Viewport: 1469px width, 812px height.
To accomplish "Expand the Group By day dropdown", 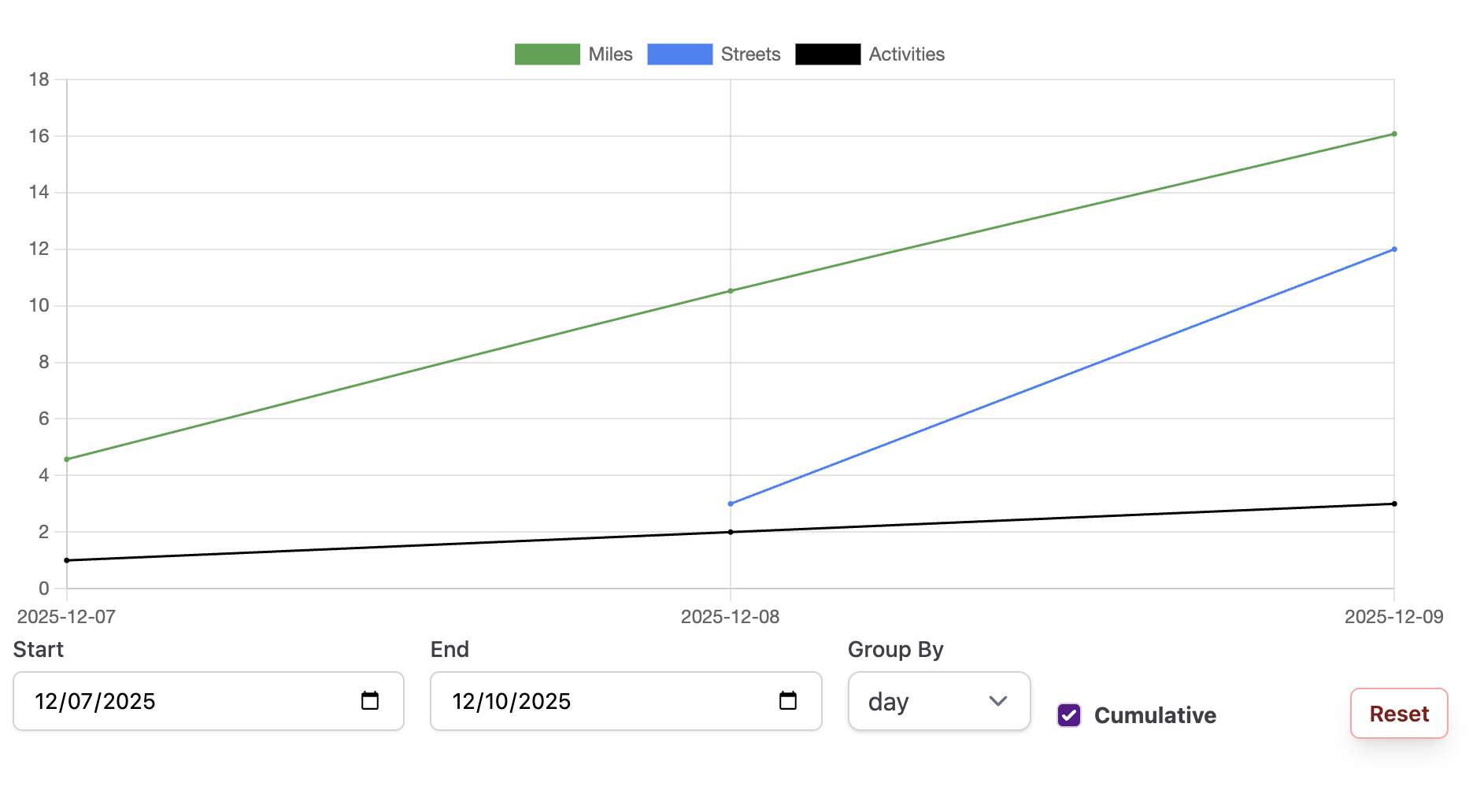I will [938, 701].
